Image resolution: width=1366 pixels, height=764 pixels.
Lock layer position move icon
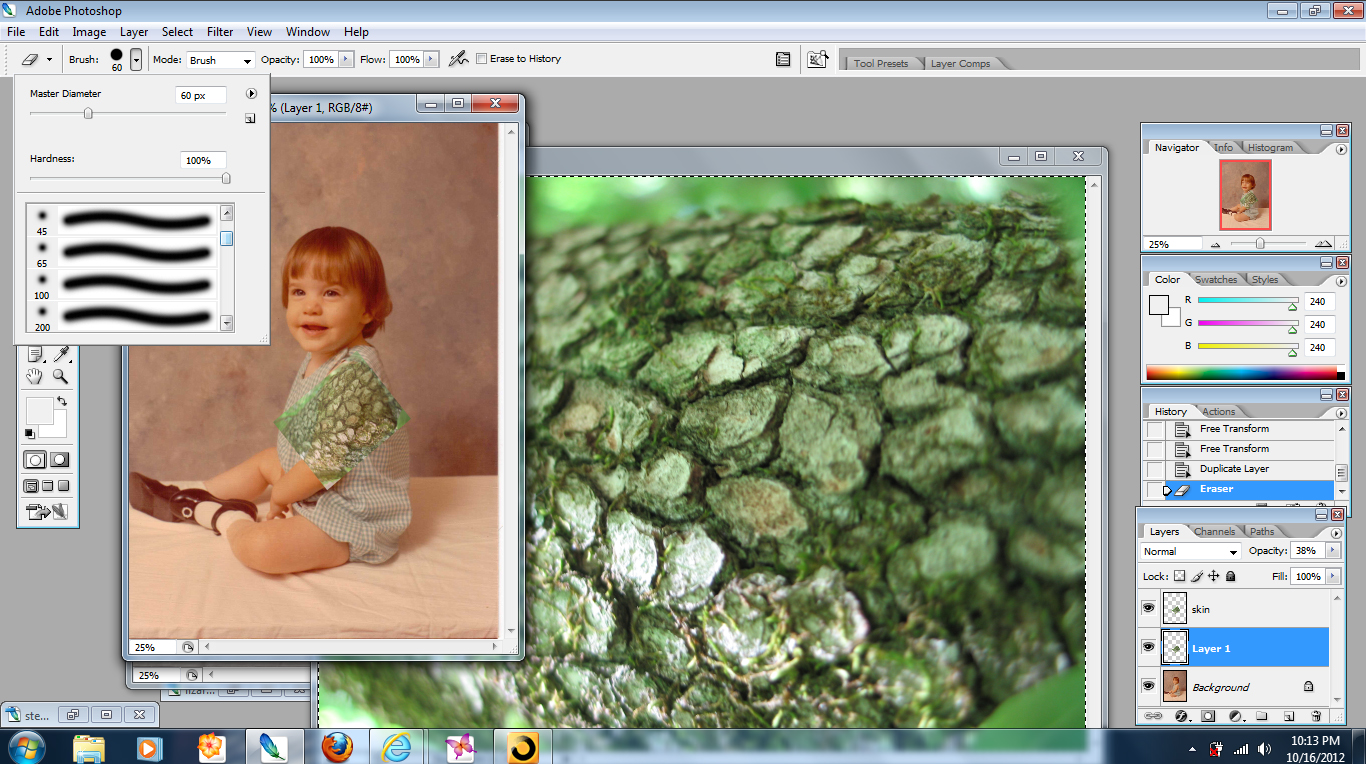(1213, 576)
